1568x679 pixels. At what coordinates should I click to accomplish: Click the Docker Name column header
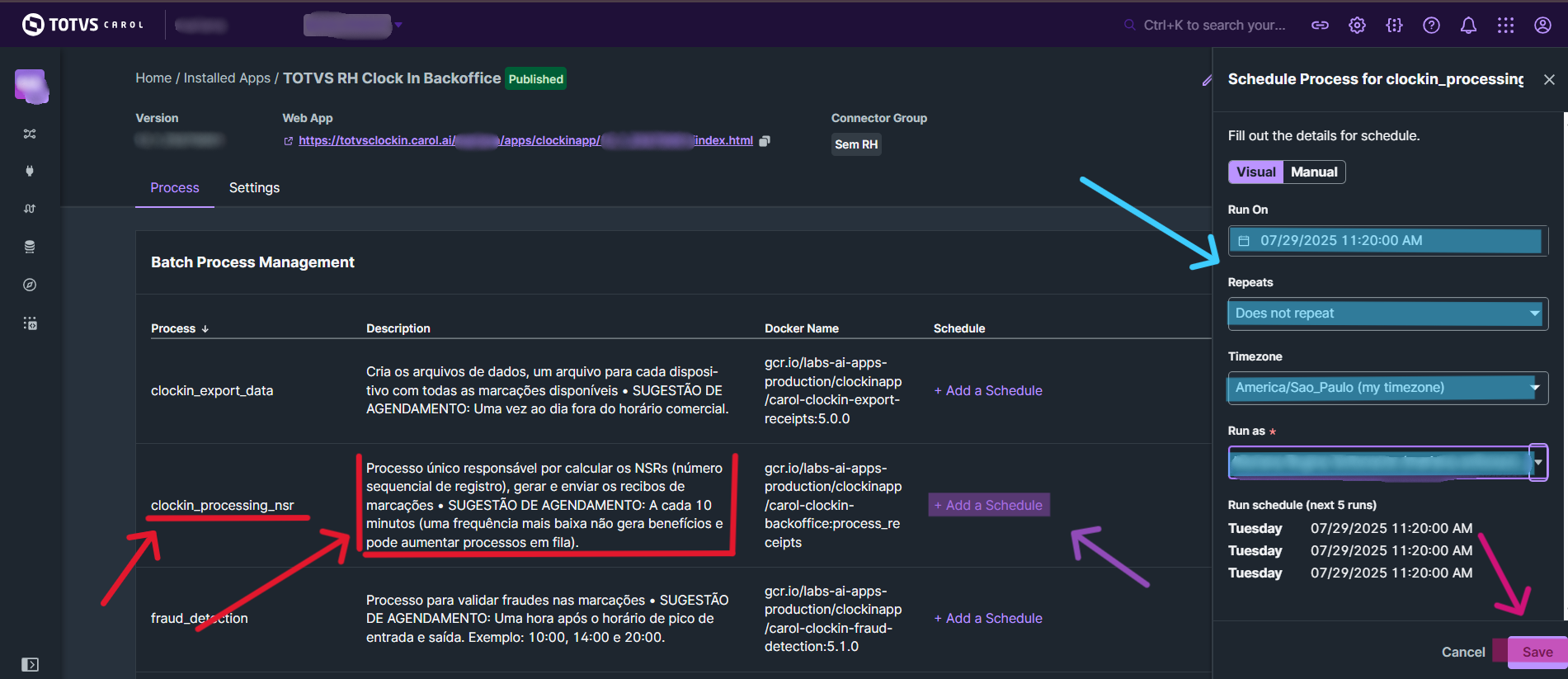802,328
